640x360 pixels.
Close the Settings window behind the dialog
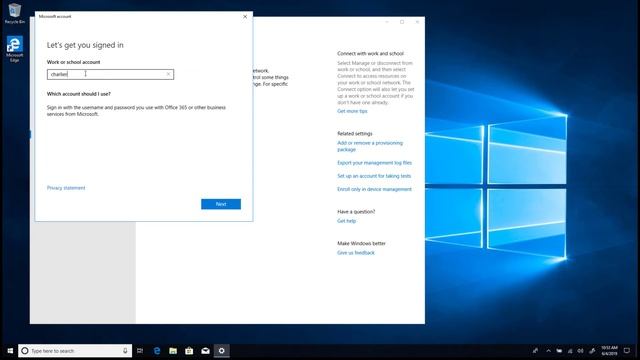click(417, 22)
